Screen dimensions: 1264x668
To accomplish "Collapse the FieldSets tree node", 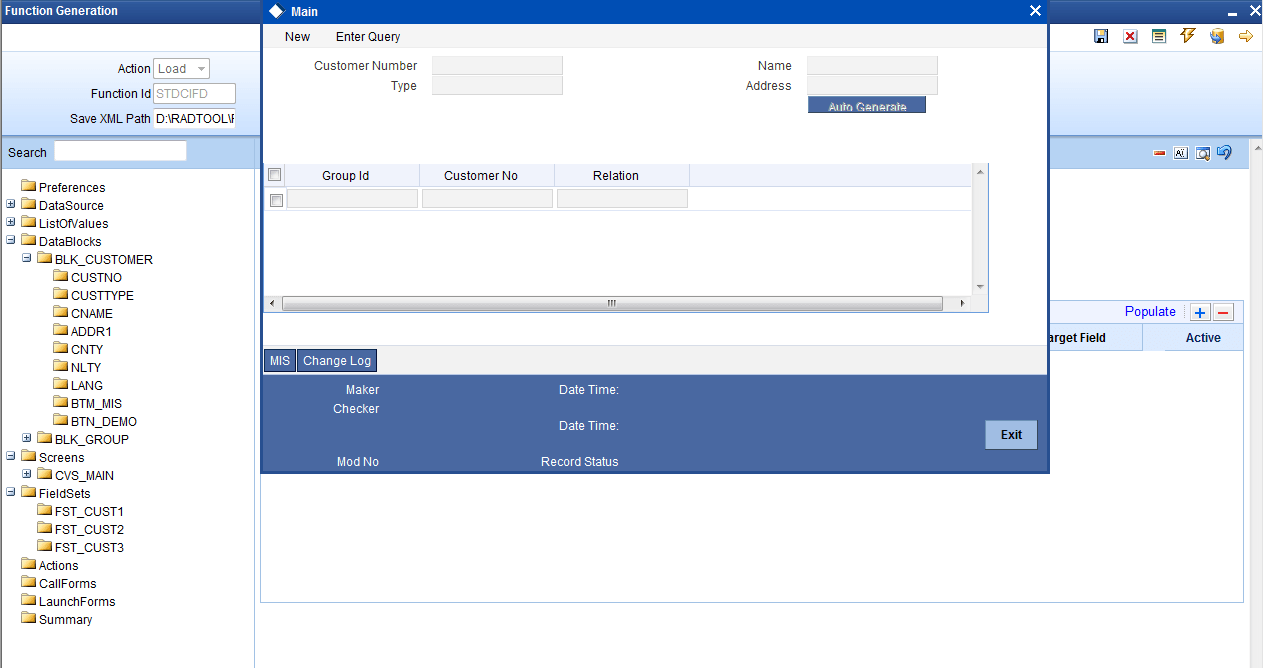I will click(x=11, y=493).
